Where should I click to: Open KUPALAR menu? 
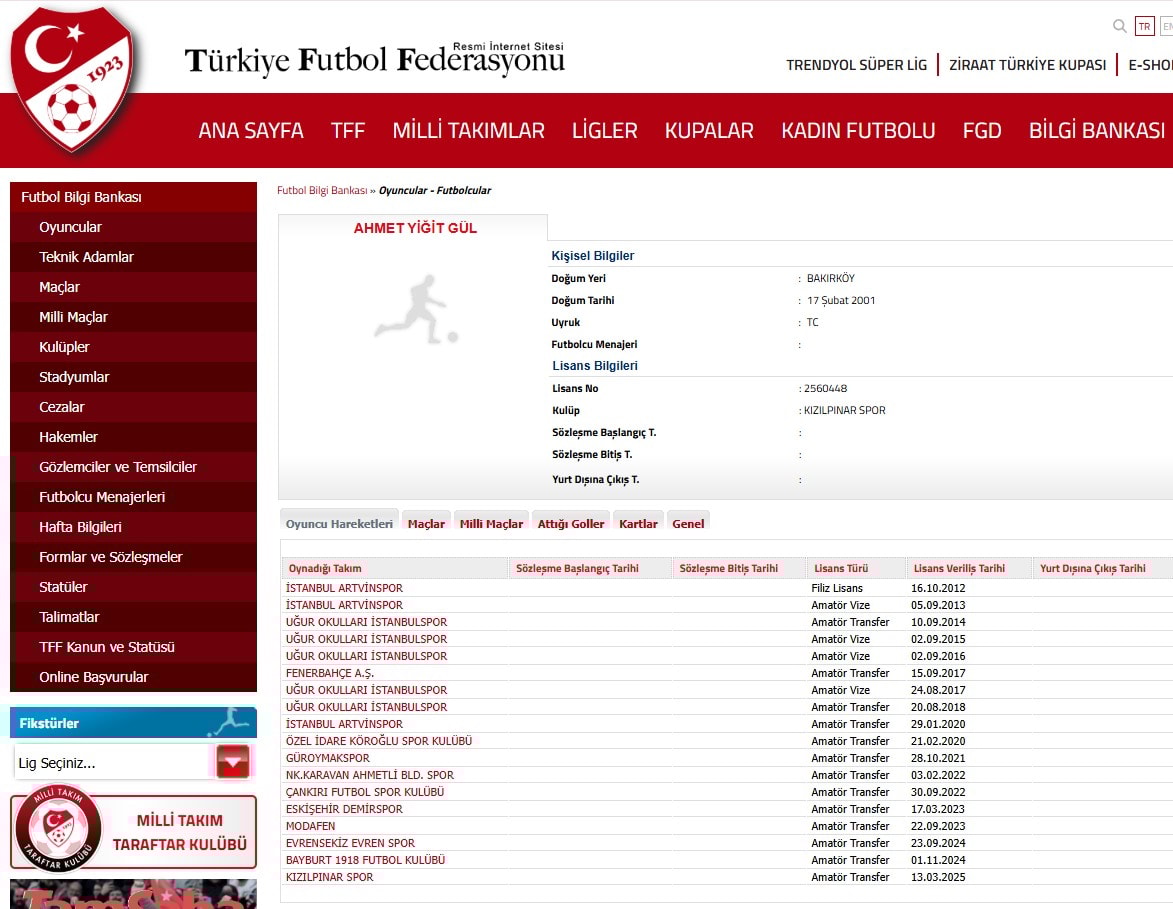click(x=709, y=131)
